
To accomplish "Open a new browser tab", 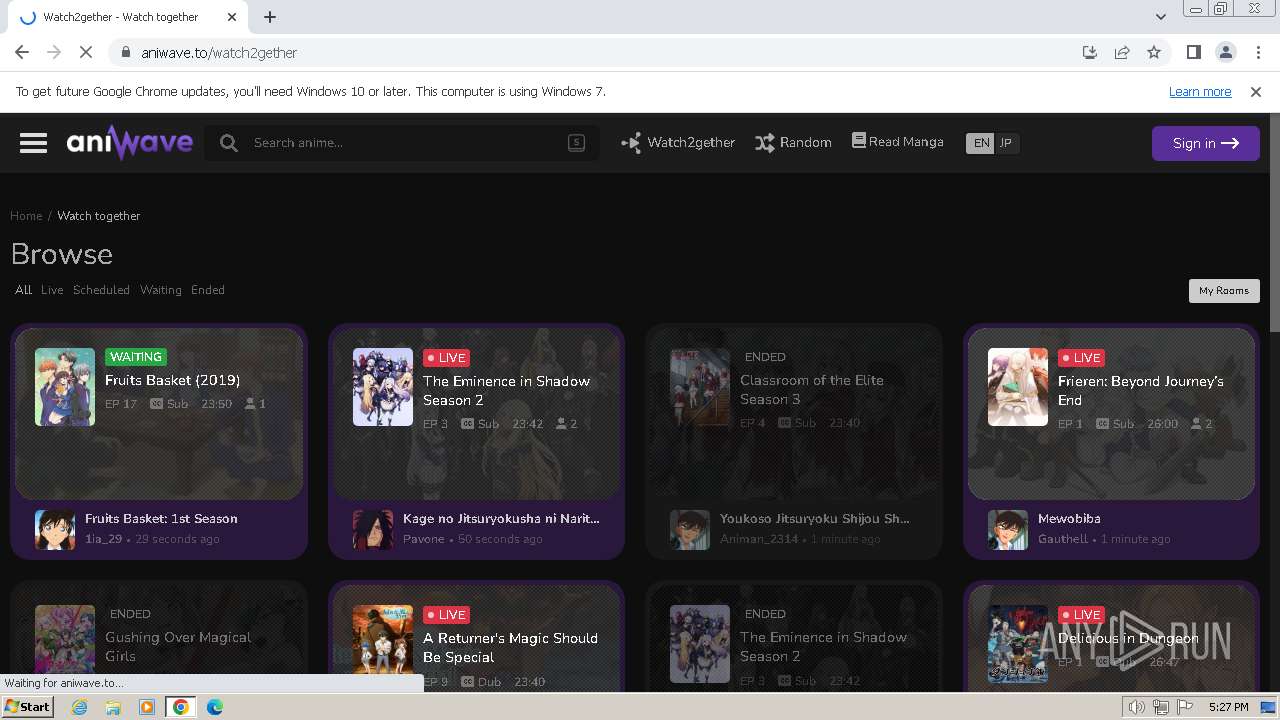I will tap(270, 17).
